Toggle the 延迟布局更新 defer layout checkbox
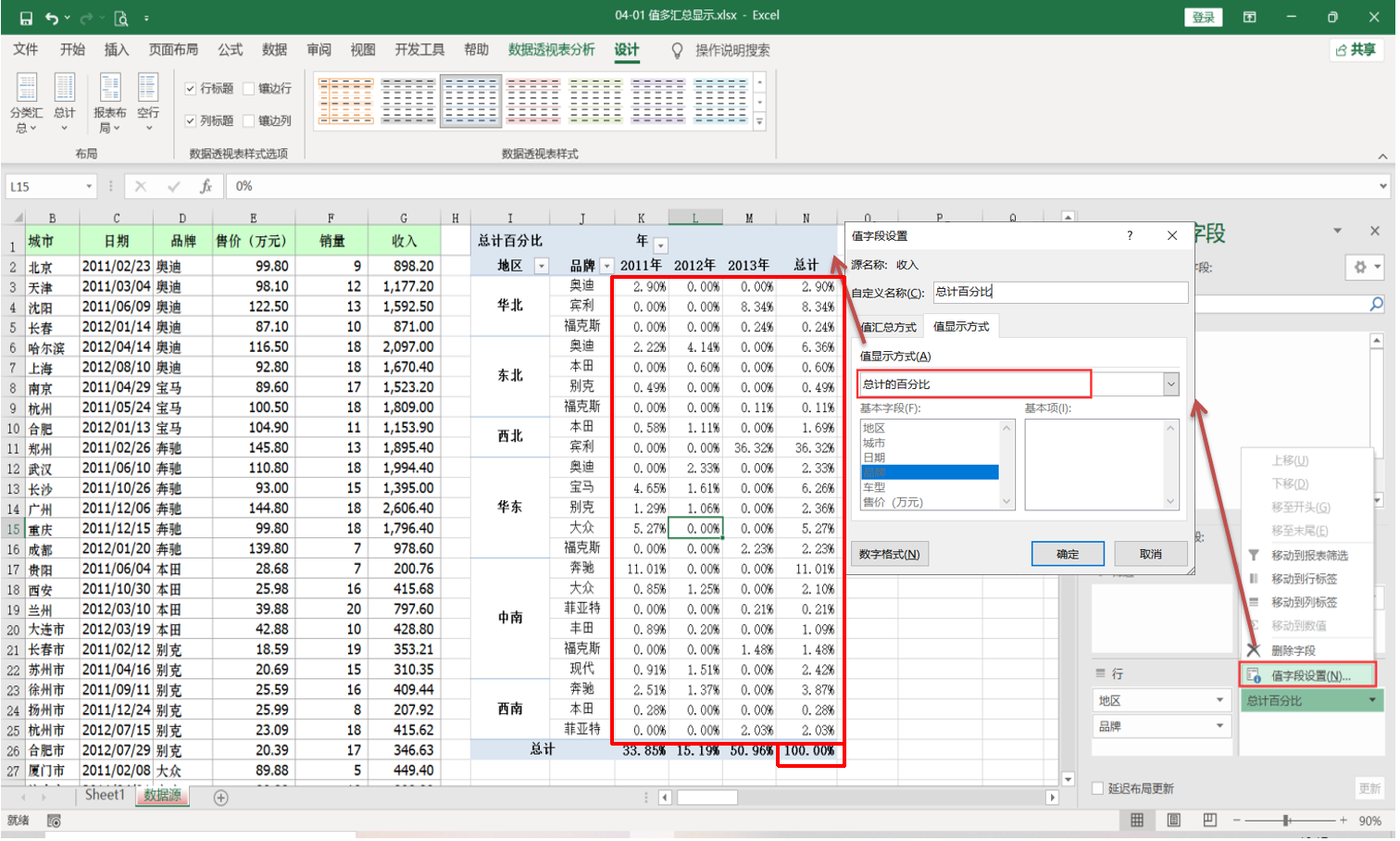 pyautogui.click(x=1098, y=788)
